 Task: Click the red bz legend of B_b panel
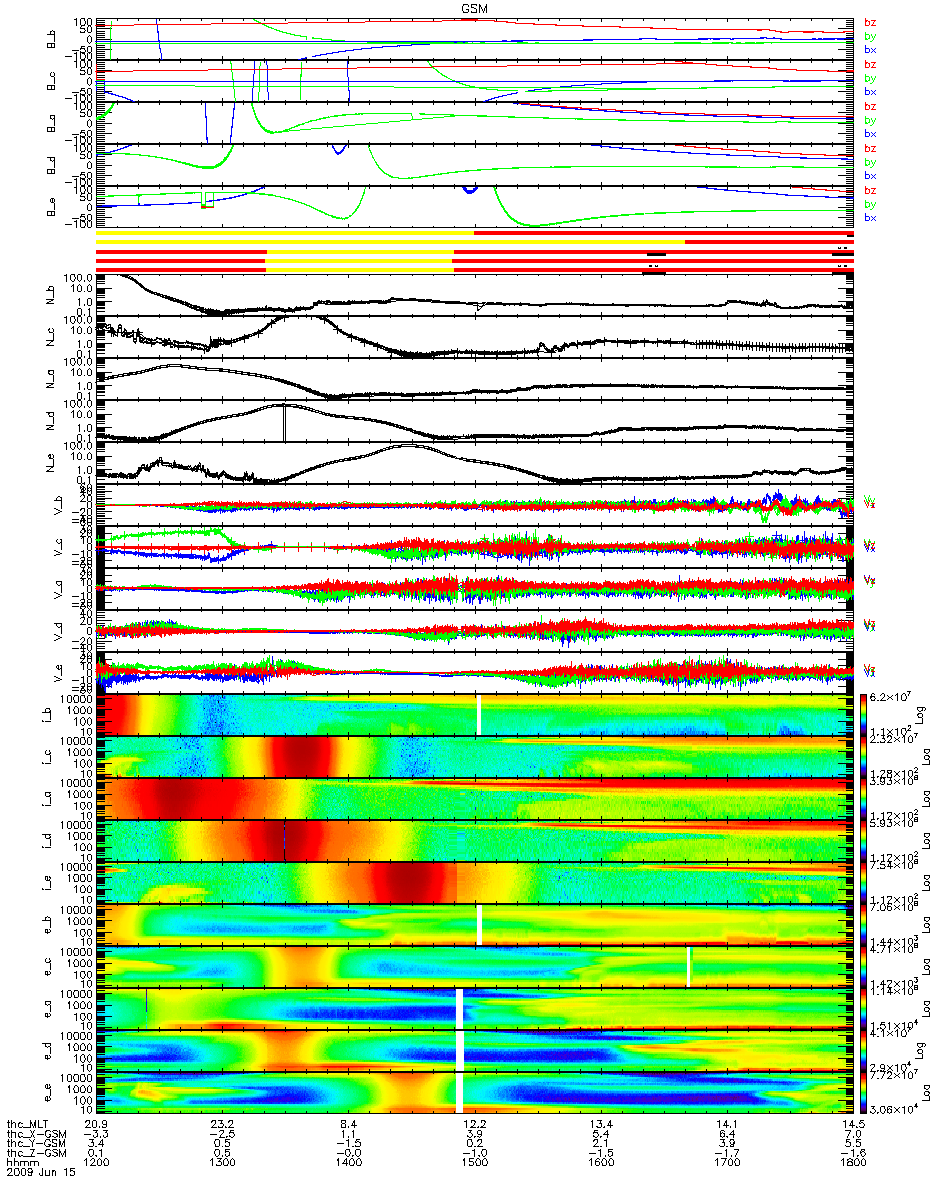(x=870, y=22)
